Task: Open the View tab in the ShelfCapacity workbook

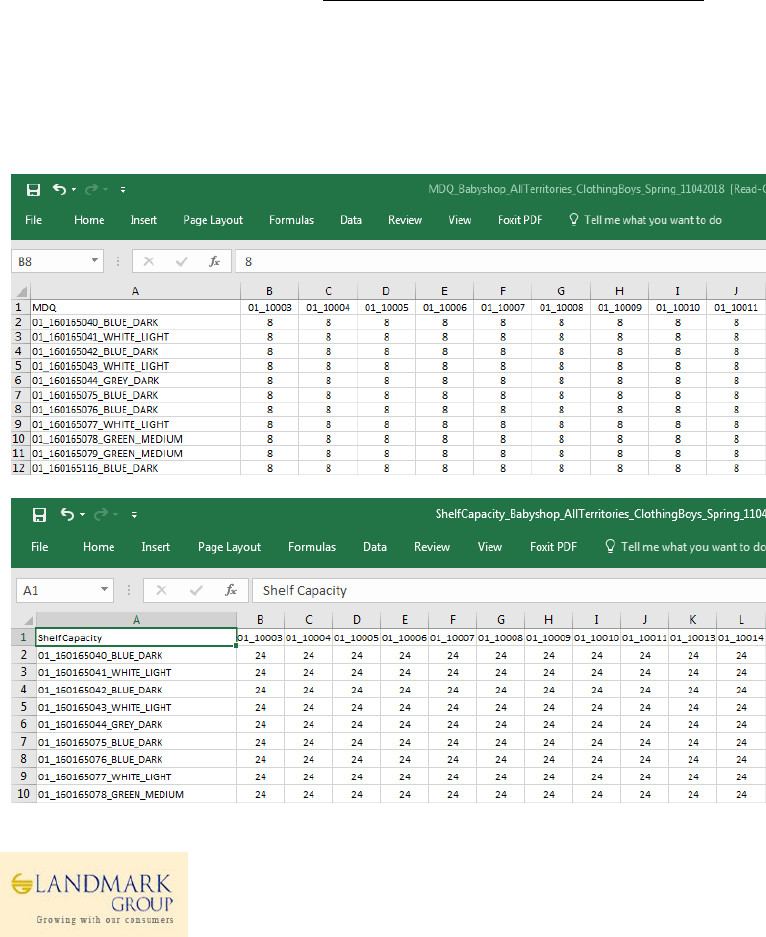Action: pyautogui.click(x=489, y=547)
